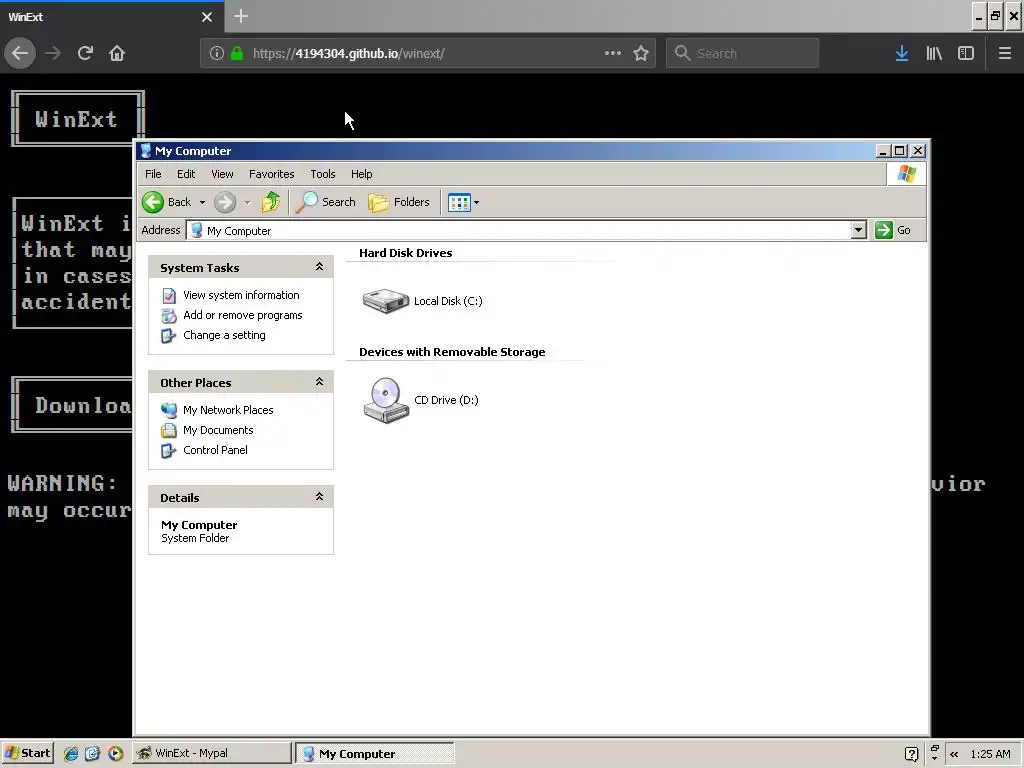Click the WinExt heading on the webpage

coord(76,119)
